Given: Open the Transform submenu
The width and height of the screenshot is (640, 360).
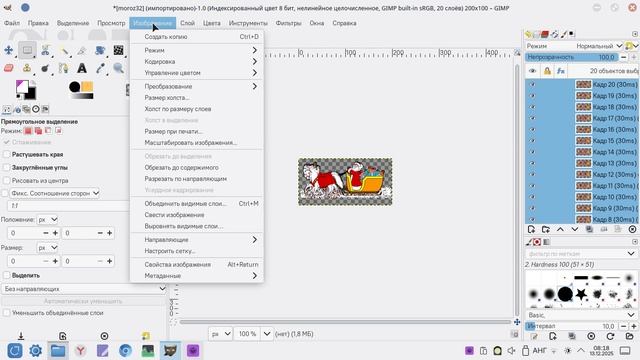Looking at the screenshot, I should coord(196,87).
